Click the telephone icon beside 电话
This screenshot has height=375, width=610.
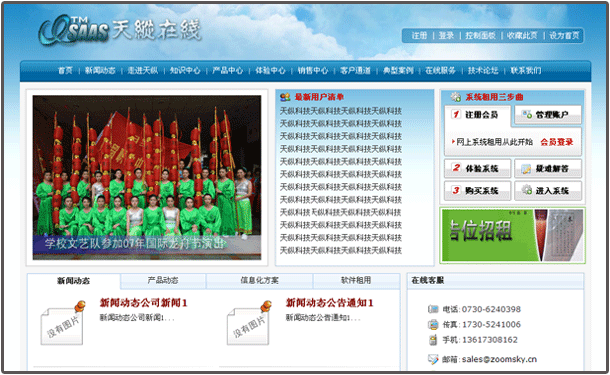coord(433,309)
